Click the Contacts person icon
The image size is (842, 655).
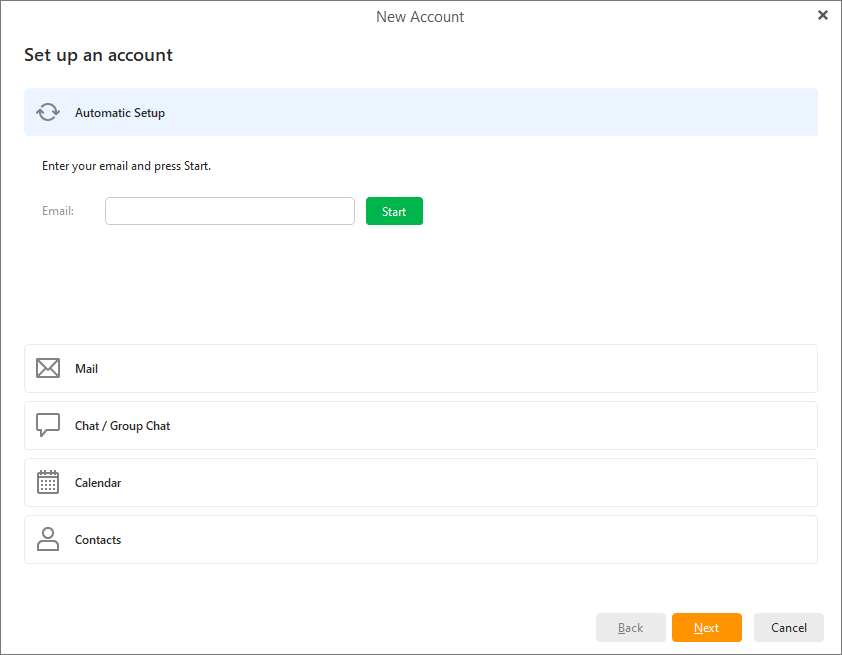48,540
